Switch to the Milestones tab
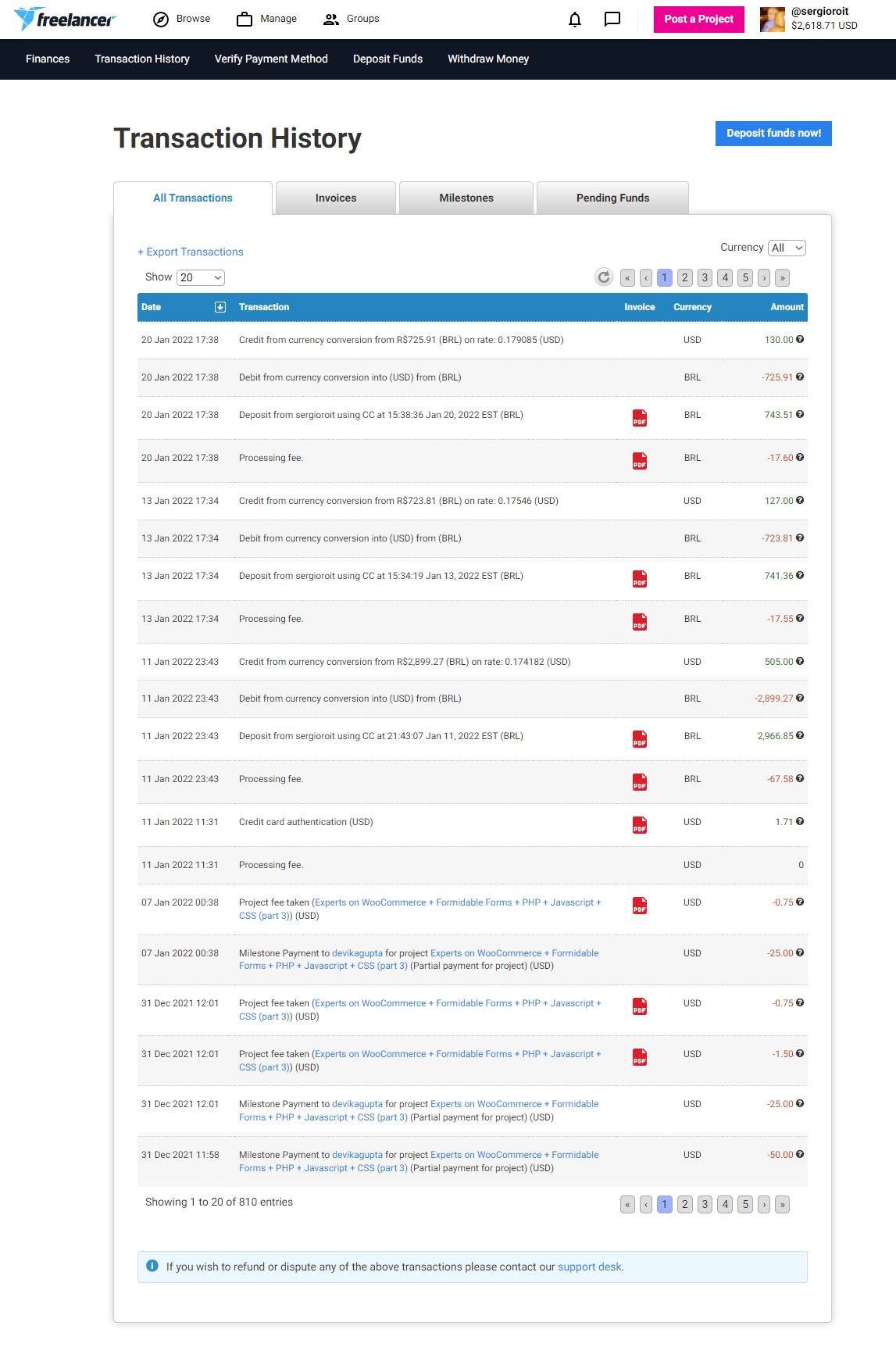Image resolution: width=896 pixels, height=1365 pixels. tap(466, 198)
